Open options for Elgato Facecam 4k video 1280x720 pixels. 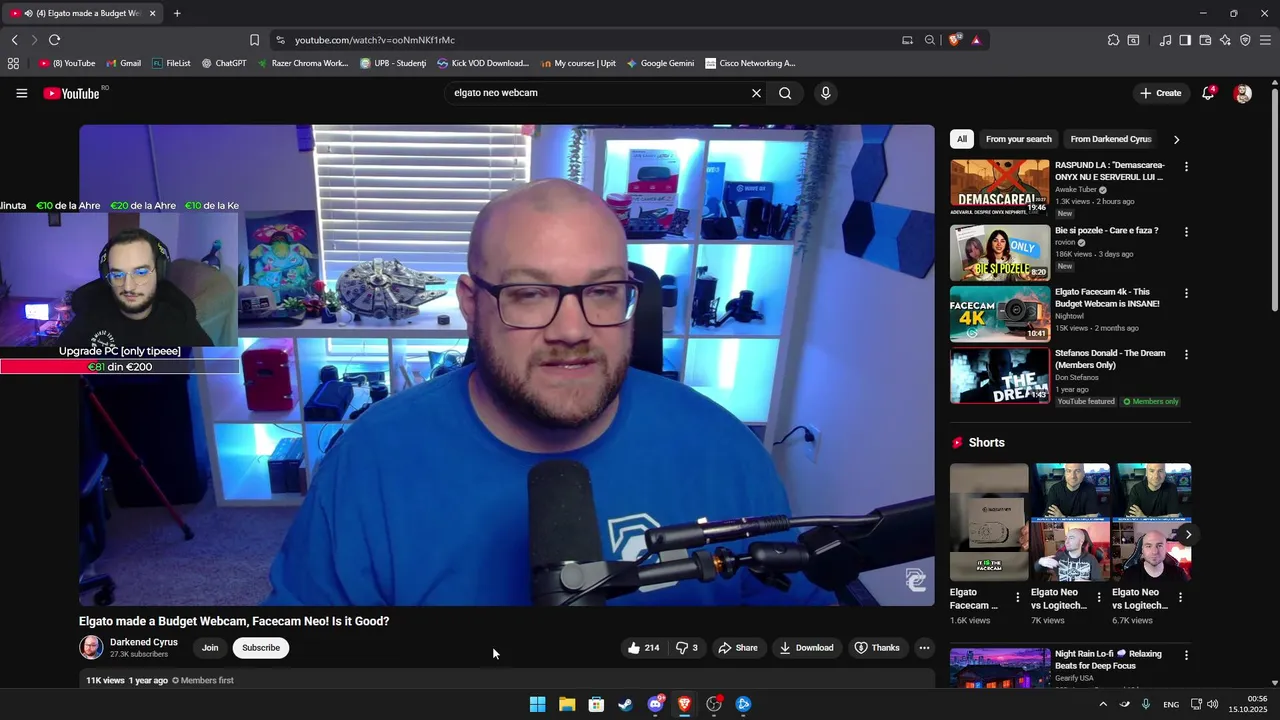(x=1186, y=294)
